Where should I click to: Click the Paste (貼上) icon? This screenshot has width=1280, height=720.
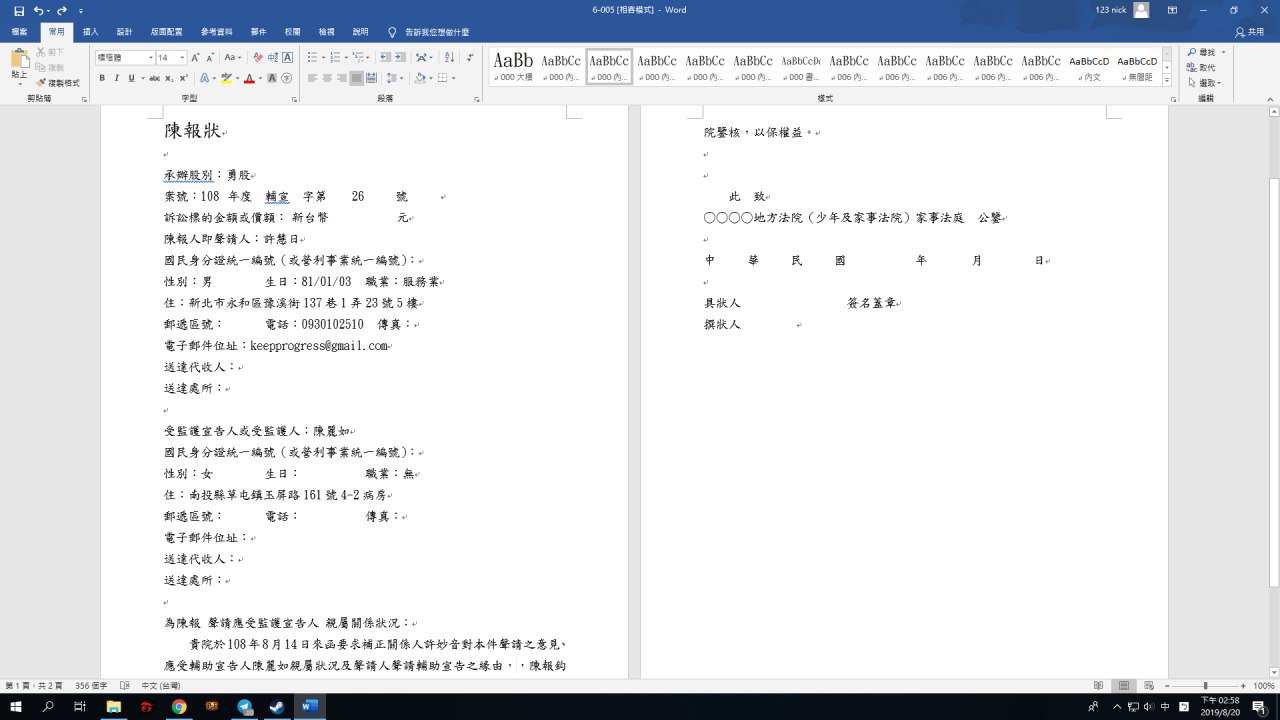coord(19,66)
